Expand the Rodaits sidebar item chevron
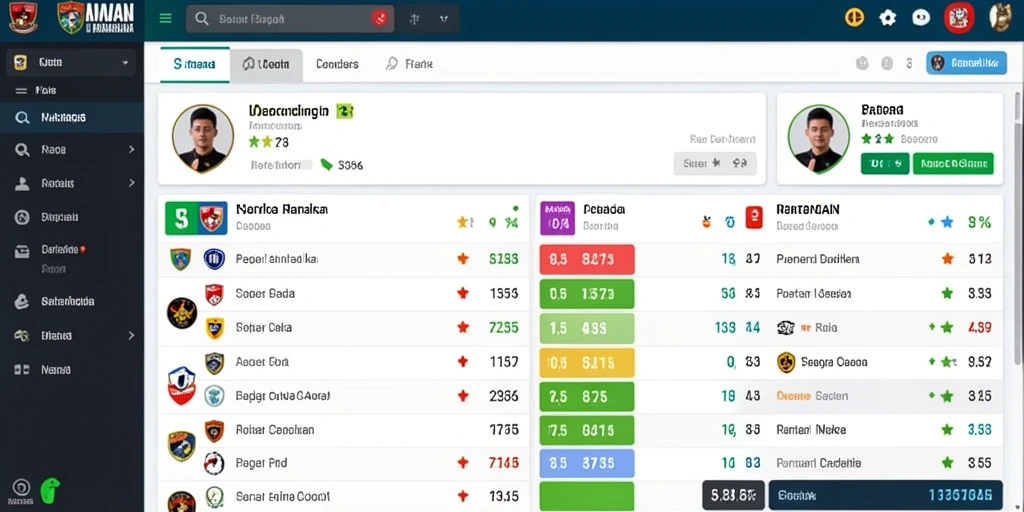Viewport: 1024px width, 512px height. coord(131,184)
